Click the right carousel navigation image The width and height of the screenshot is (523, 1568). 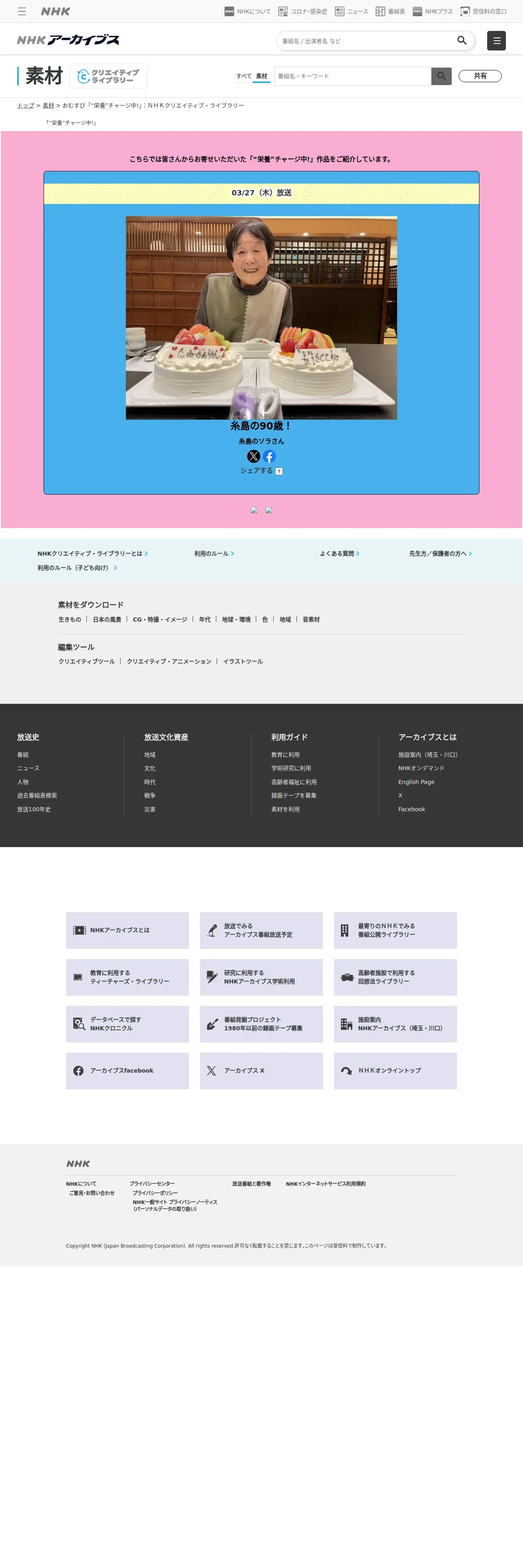(x=268, y=510)
